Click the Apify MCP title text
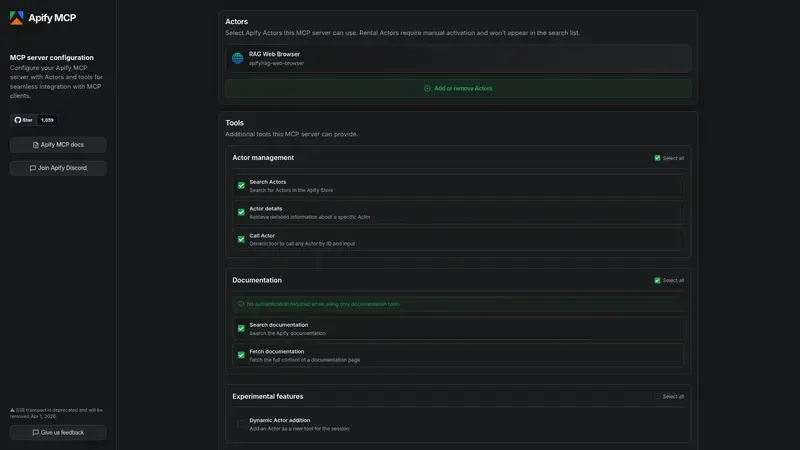The width and height of the screenshot is (800, 450). (x=52, y=18)
